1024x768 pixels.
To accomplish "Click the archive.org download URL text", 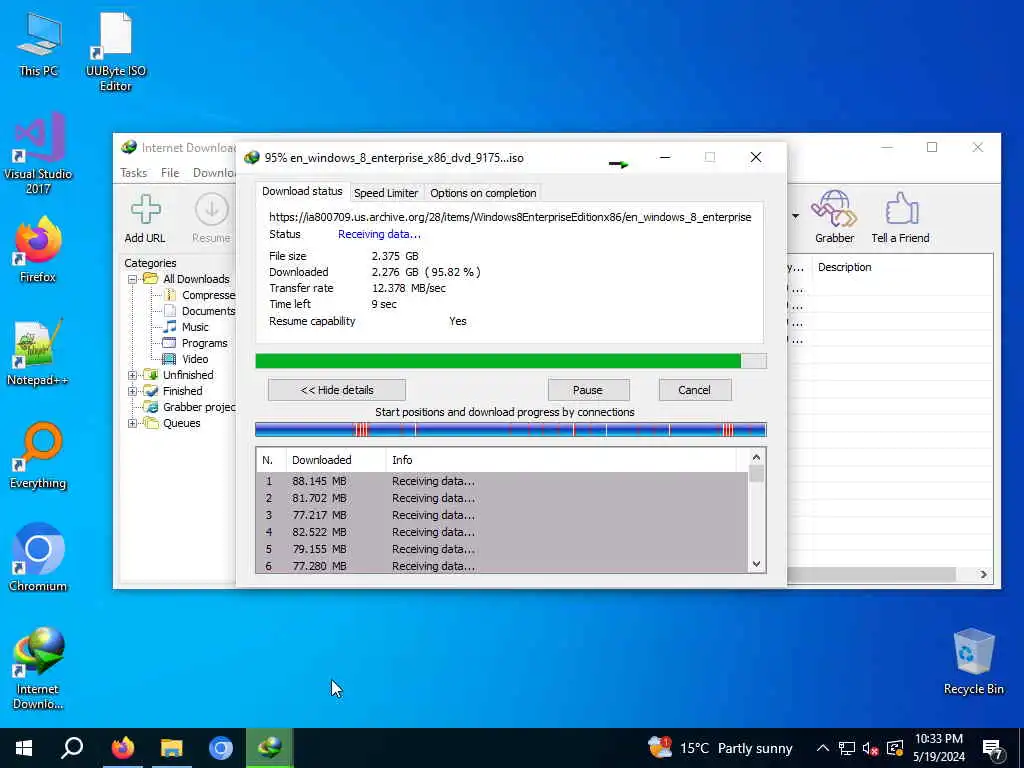I will click(x=510, y=217).
